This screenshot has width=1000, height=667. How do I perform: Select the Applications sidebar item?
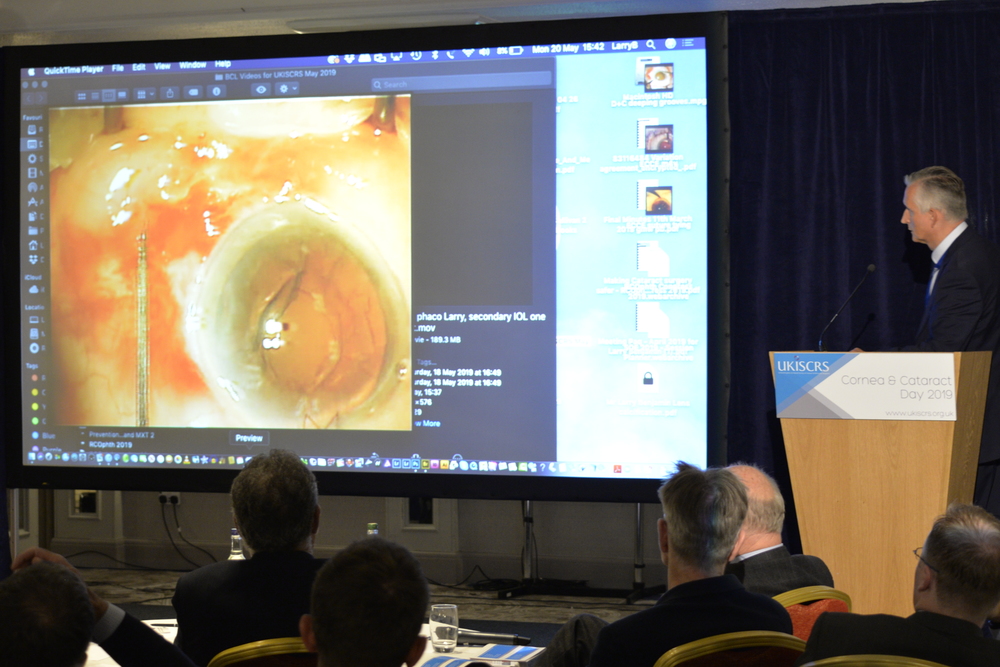34,202
